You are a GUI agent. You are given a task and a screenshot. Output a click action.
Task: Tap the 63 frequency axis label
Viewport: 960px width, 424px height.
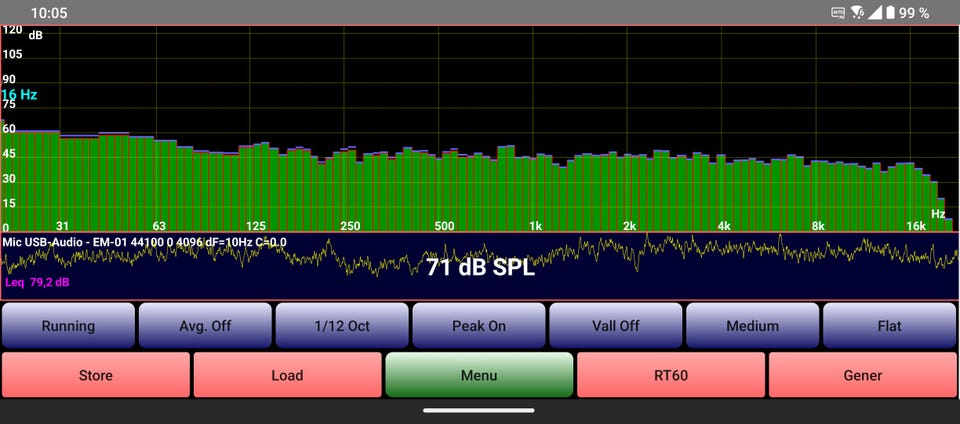[x=159, y=226]
